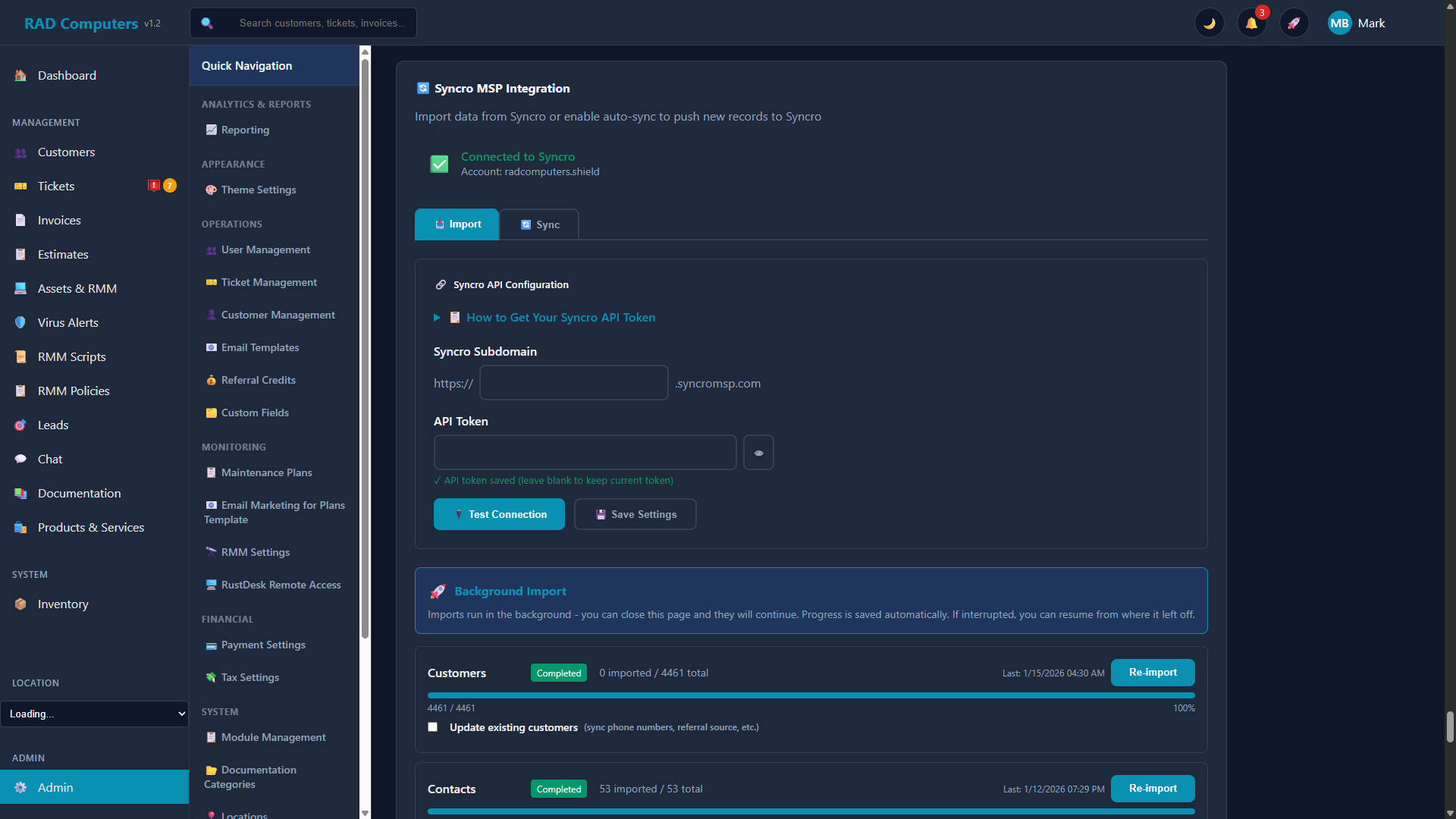Re-import the Contacts data

(1152, 788)
